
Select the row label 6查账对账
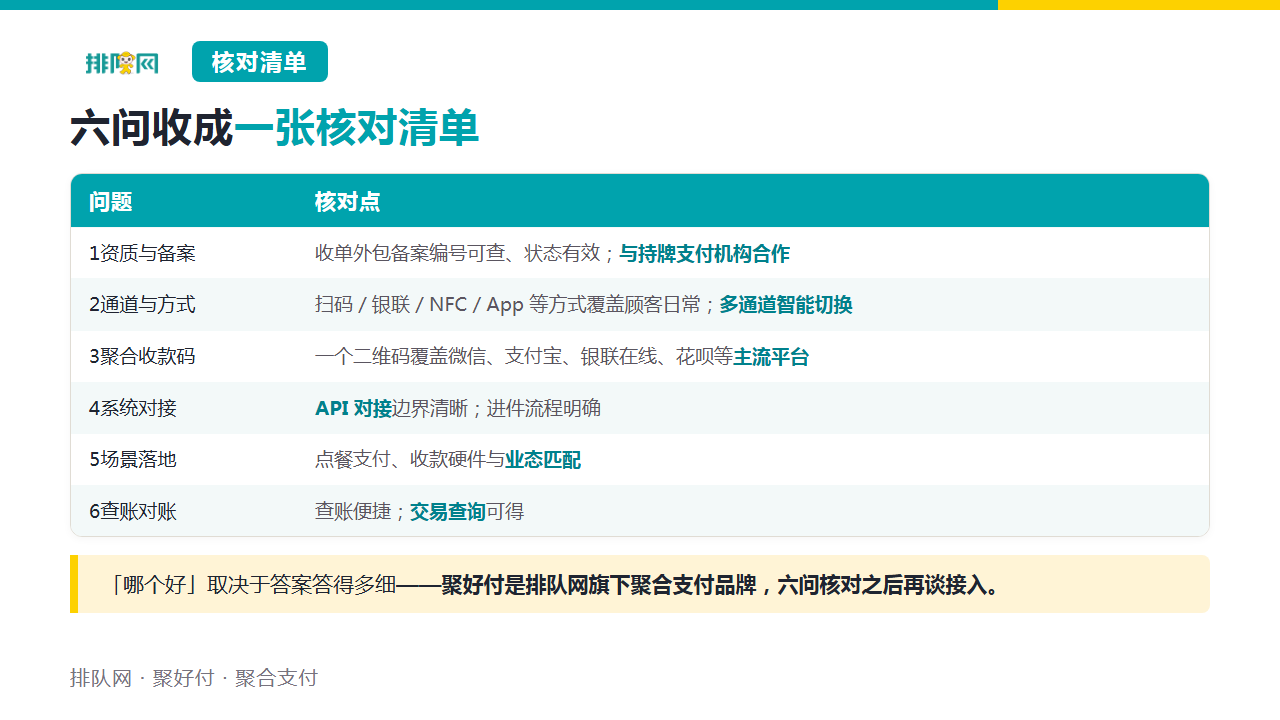133,512
